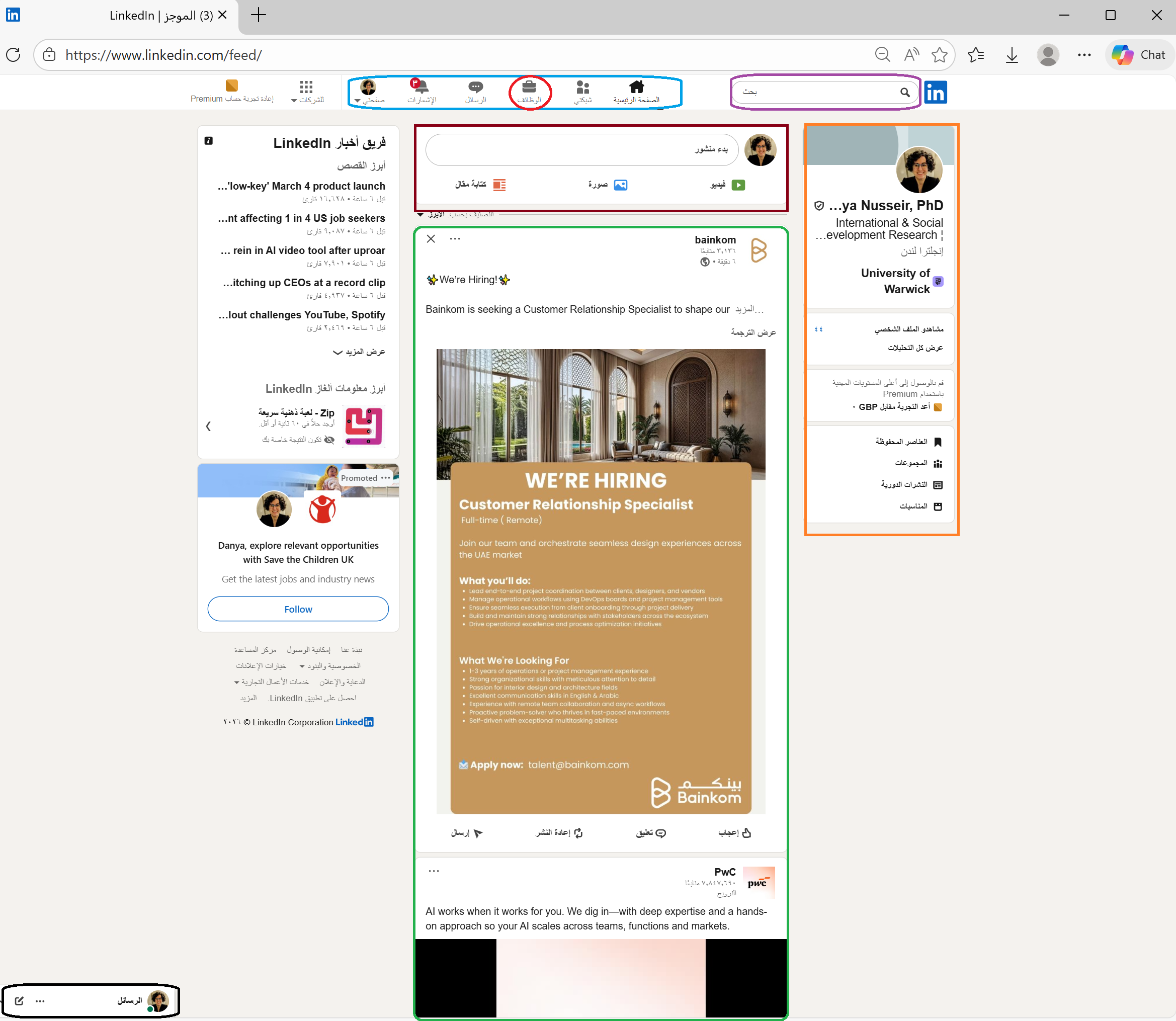Open Newsletters (النشرات الدورية) in sidebar
Screen dimensions: 1176x1021
point(911,485)
